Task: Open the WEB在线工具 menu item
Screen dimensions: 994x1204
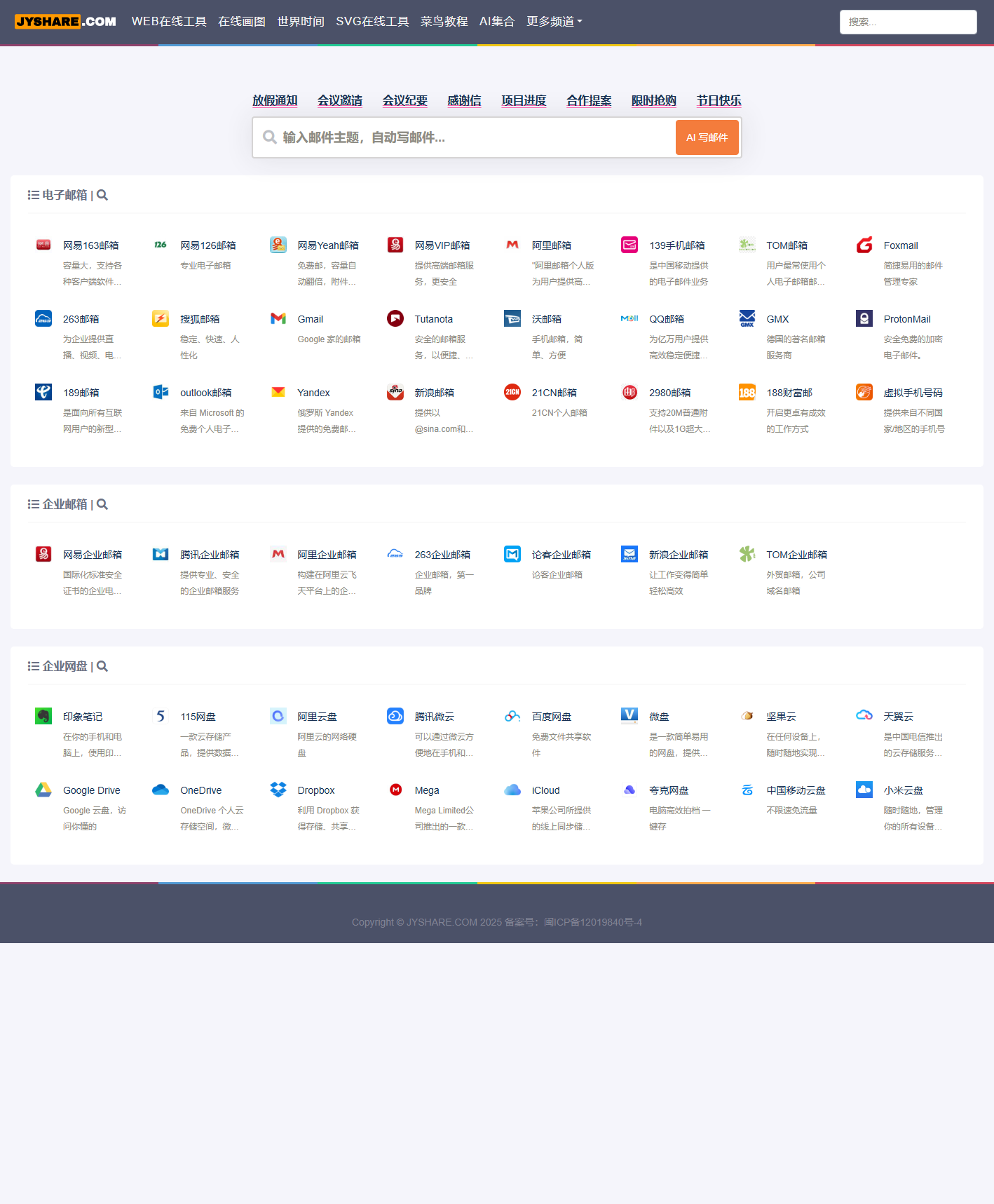Action: click(169, 22)
